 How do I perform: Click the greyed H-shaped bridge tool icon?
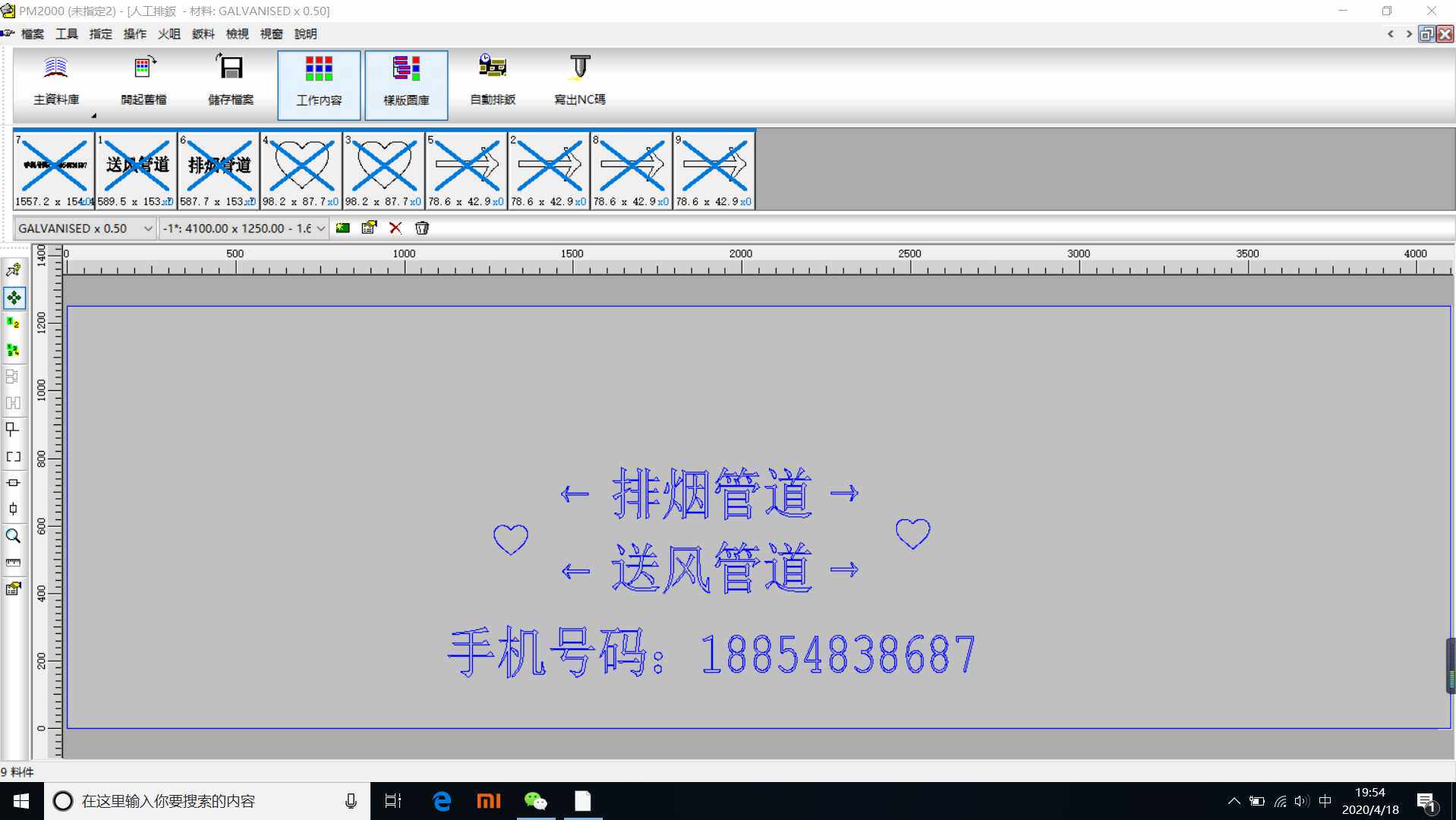coord(14,403)
